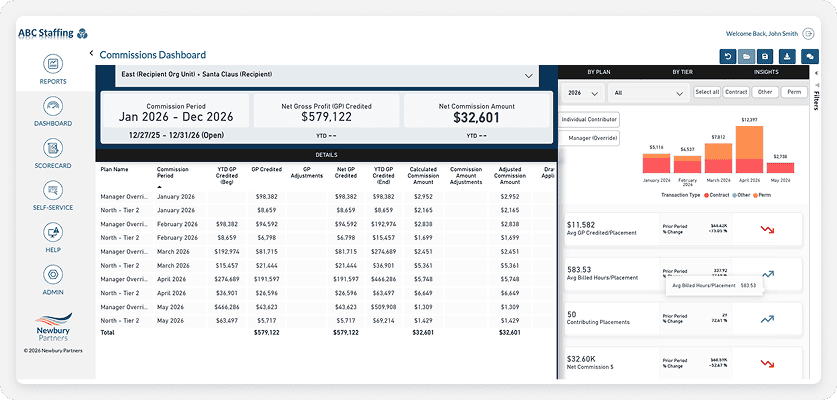Click the Plan Name column header
Viewport: 837px width, 400px height.
(114, 169)
